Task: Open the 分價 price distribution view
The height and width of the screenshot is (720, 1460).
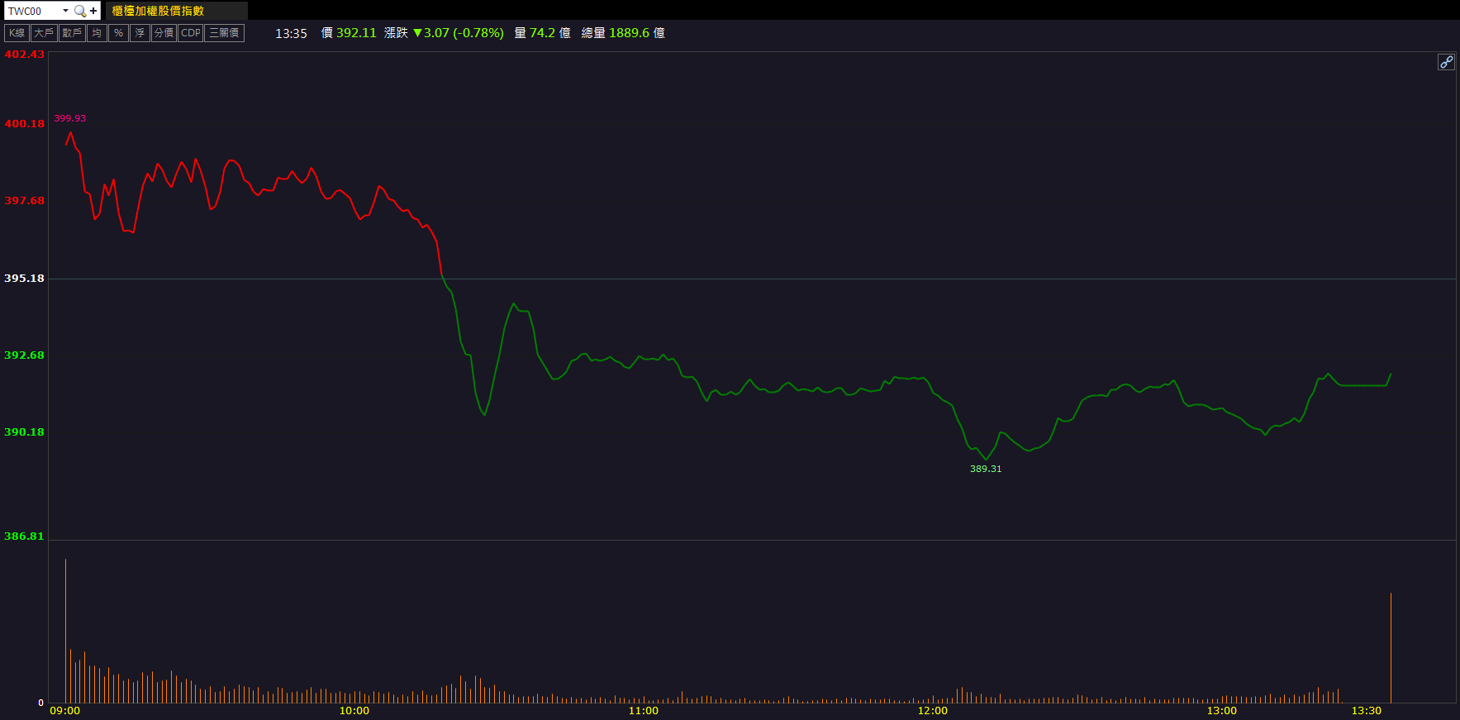Action: pyautogui.click(x=164, y=33)
